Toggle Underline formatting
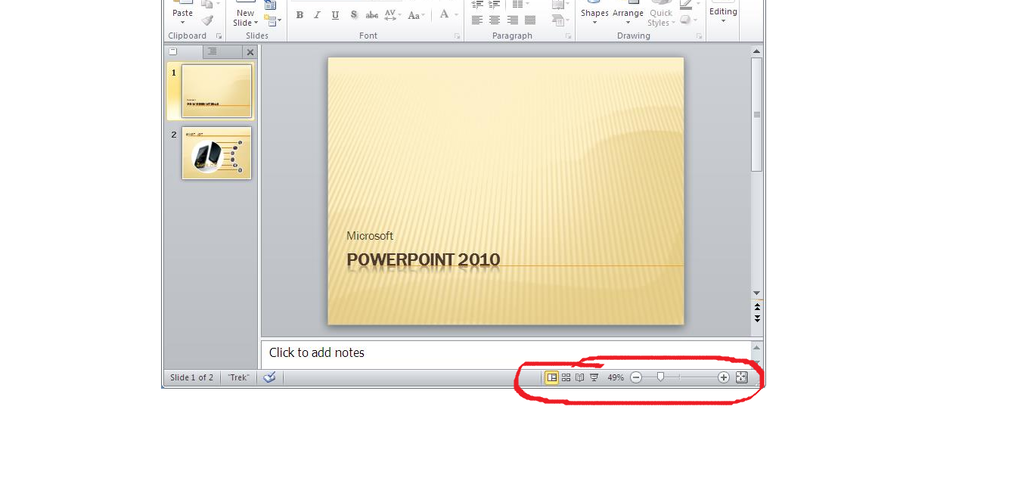The image size is (1024, 484). click(x=335, y=15)
